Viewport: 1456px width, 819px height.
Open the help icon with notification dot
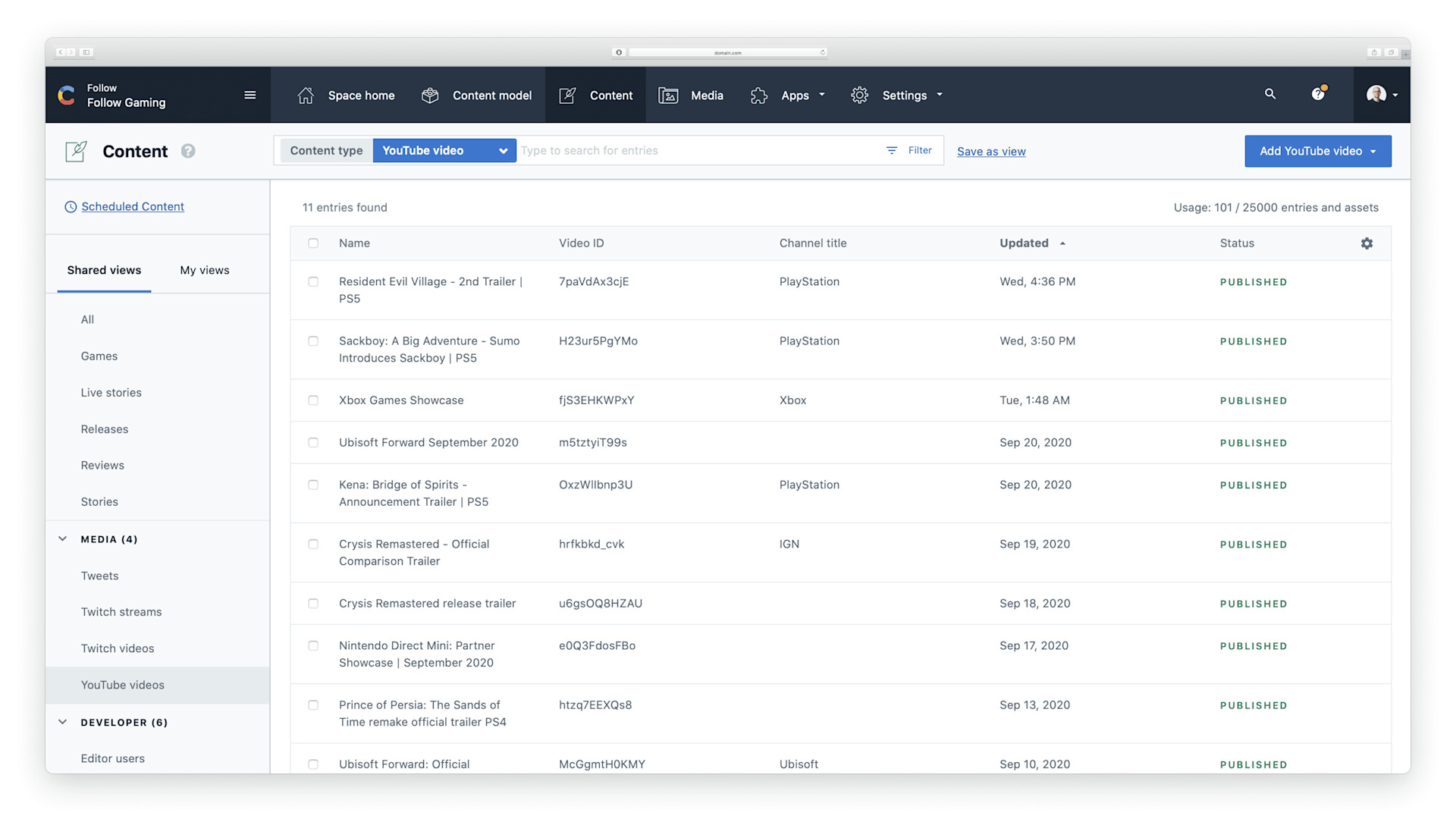(x=1318, y=94)
